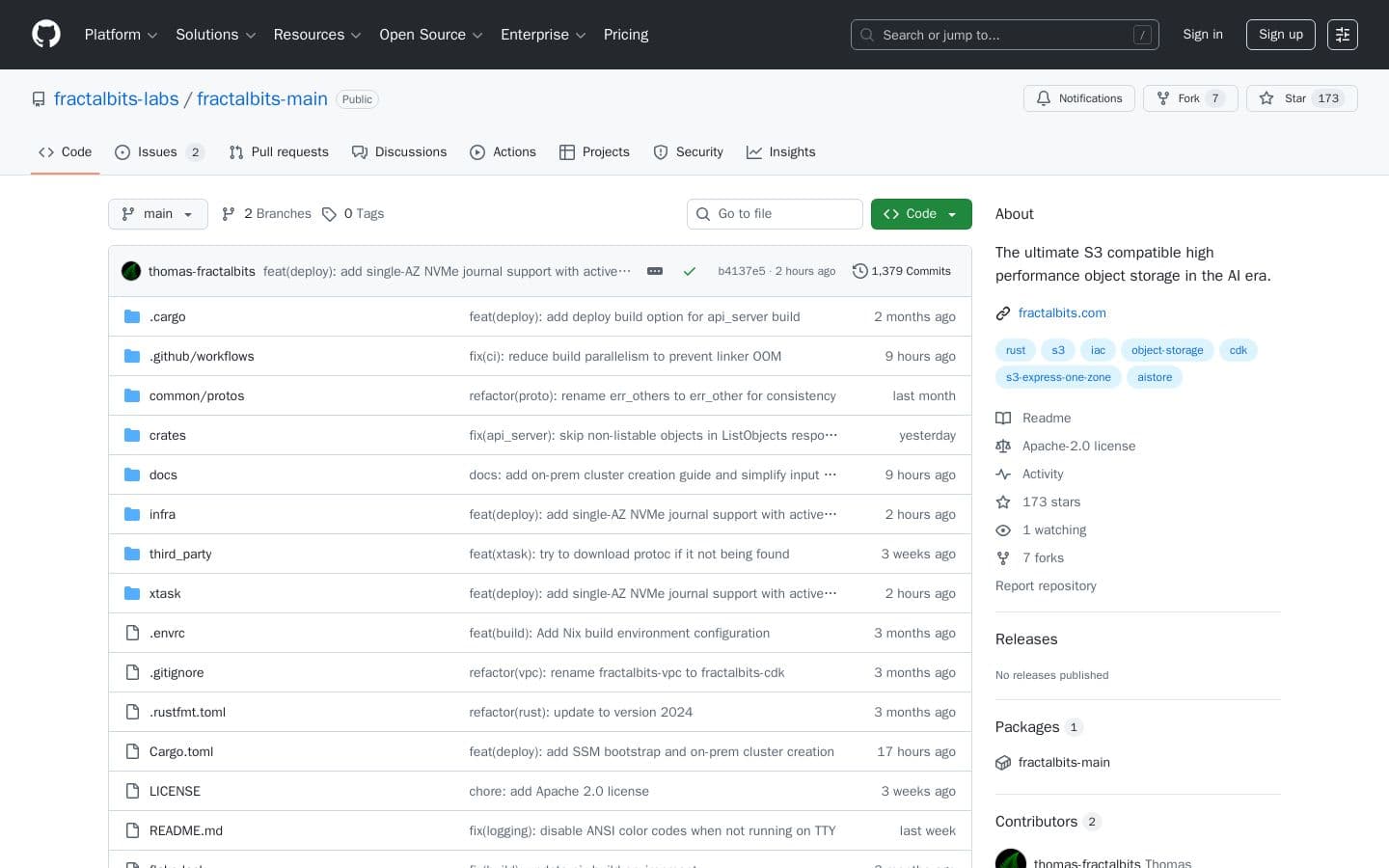Click the Sign in link
The width and height of the screenshot is (1389, 868).
[x=1203, y=35]
